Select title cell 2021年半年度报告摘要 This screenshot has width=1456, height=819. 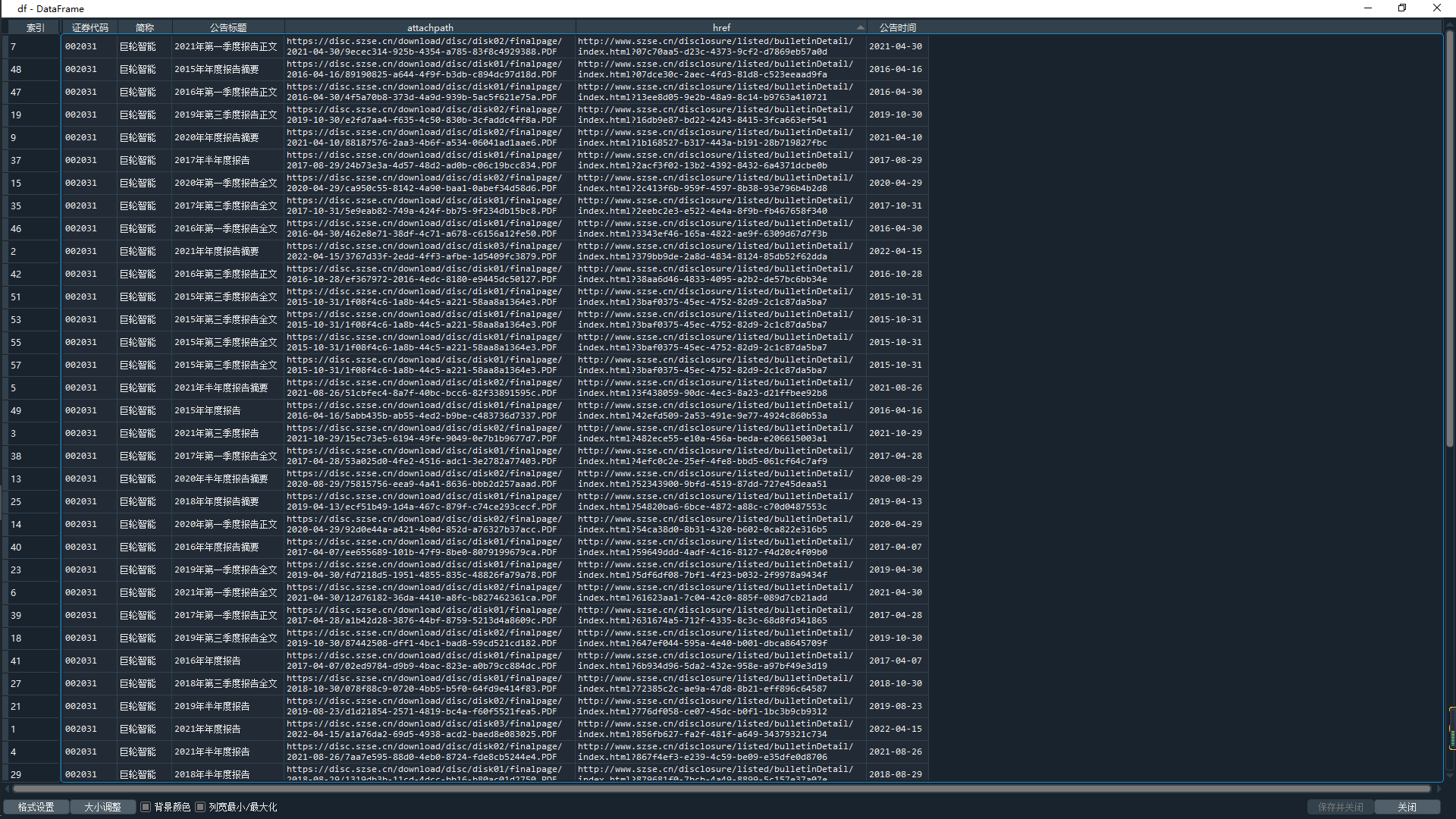click(x=227, y=388)
